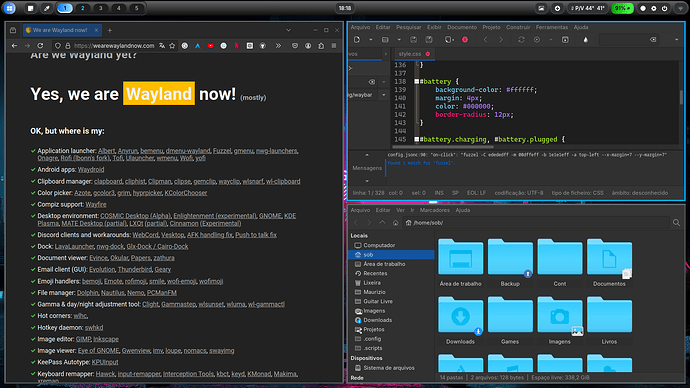Toggle fold of #battery.charging rule
Image resolution: width=690 pixels, height=388 pixels.
416,139
